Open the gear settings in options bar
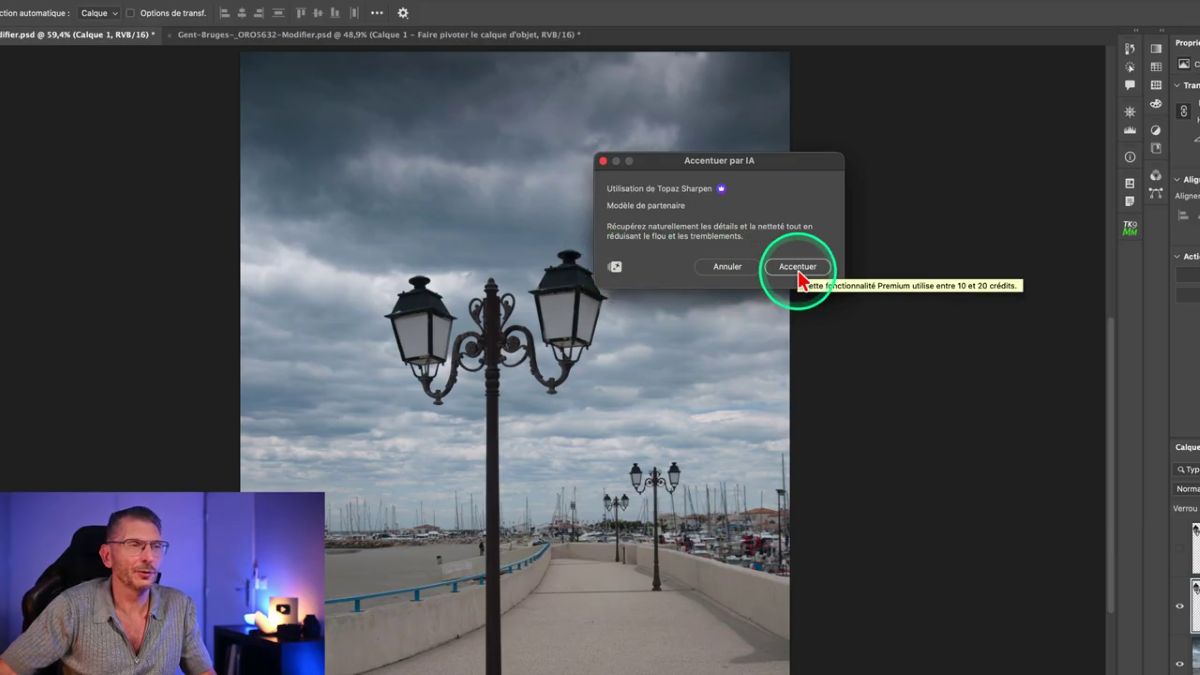The image size is (1200, 675). [x=403, y=13]
